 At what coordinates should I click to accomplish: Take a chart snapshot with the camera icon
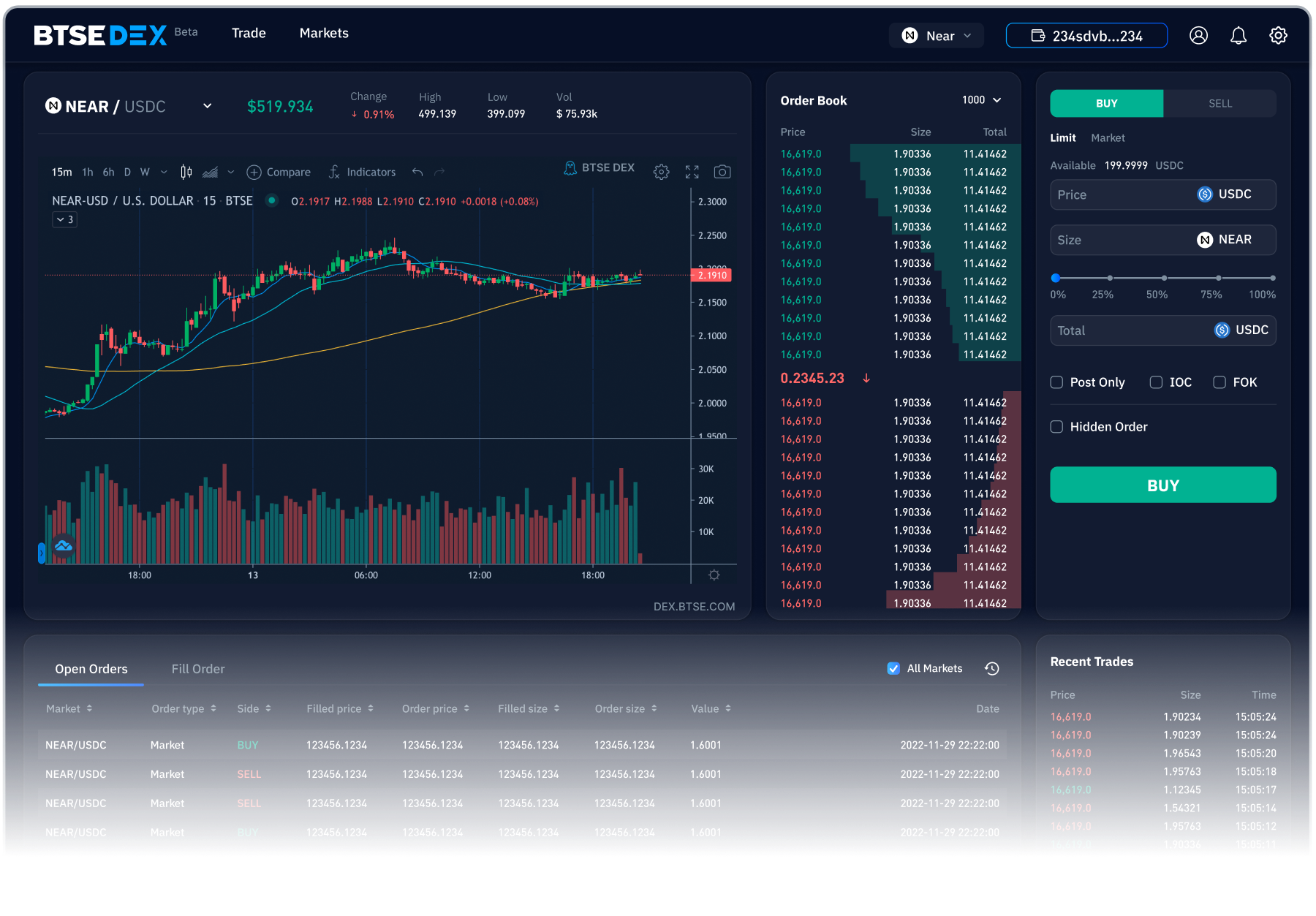(x=722, y=172)
